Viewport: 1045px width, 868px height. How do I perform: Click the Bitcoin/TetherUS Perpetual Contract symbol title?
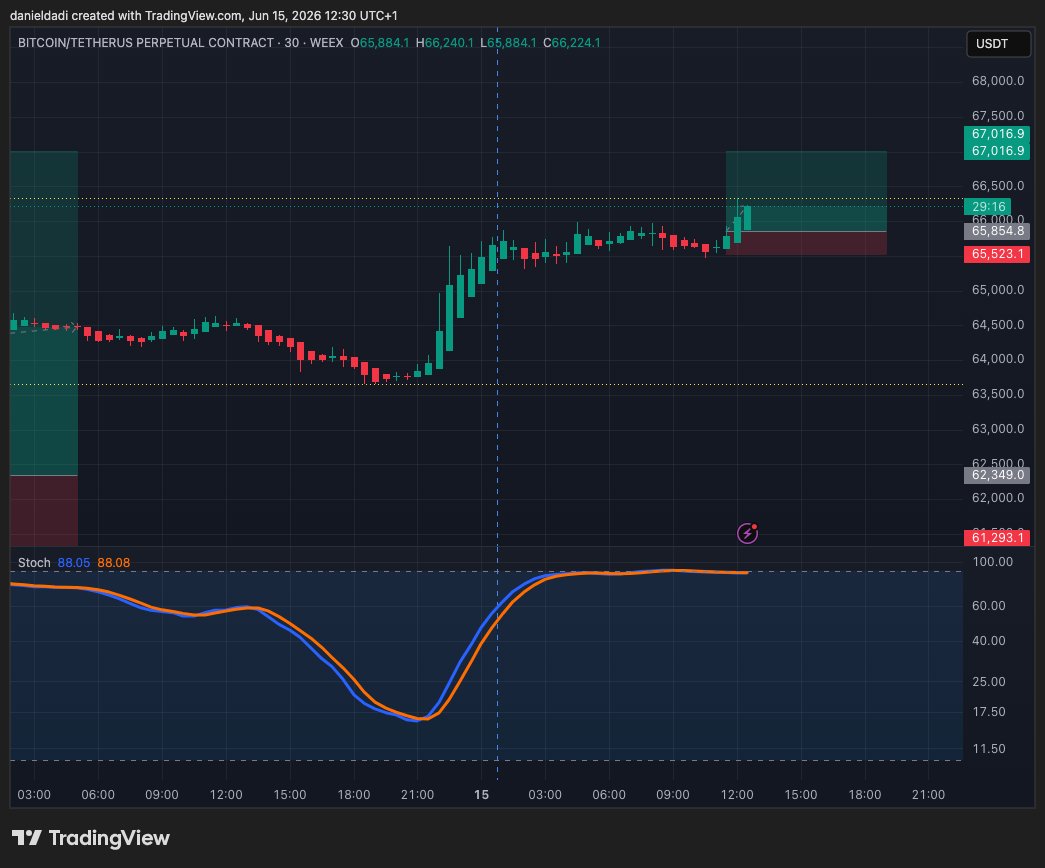(145, 43)
